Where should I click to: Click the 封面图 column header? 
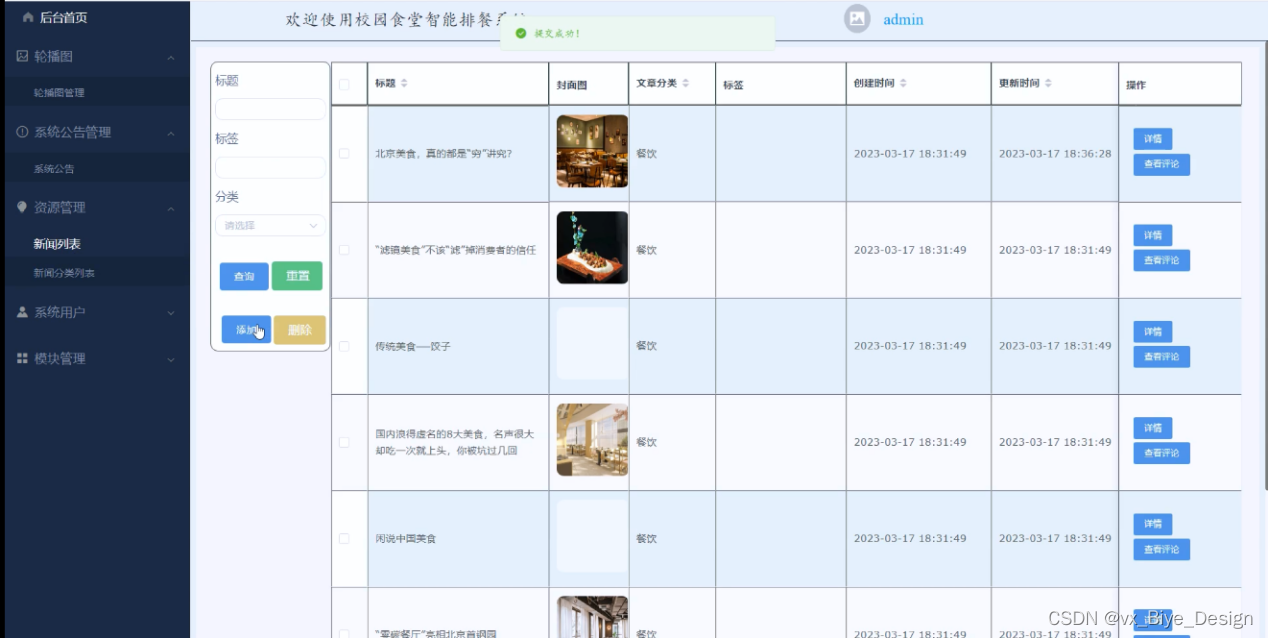572,86
